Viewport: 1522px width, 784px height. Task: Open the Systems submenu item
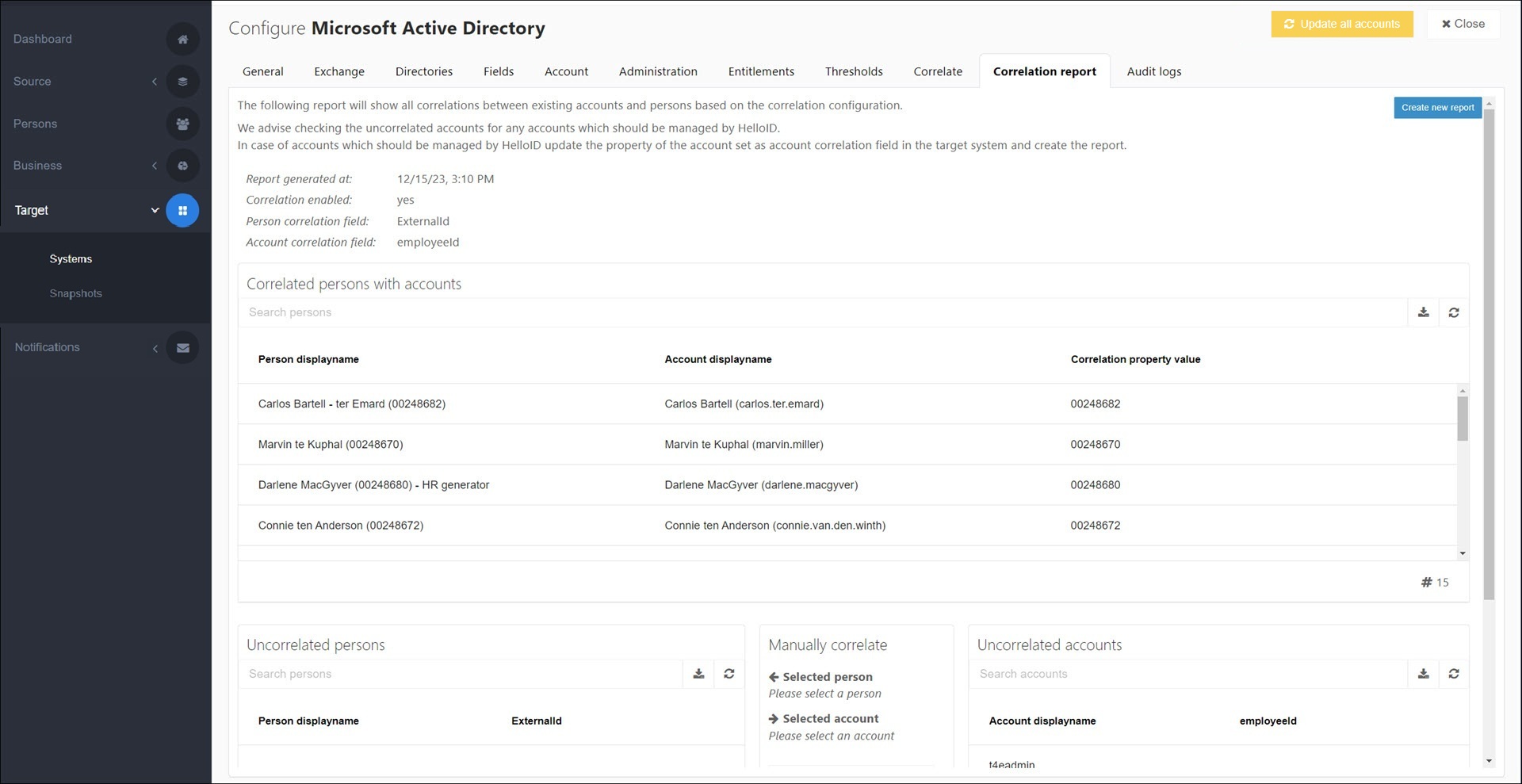(71, 259)
